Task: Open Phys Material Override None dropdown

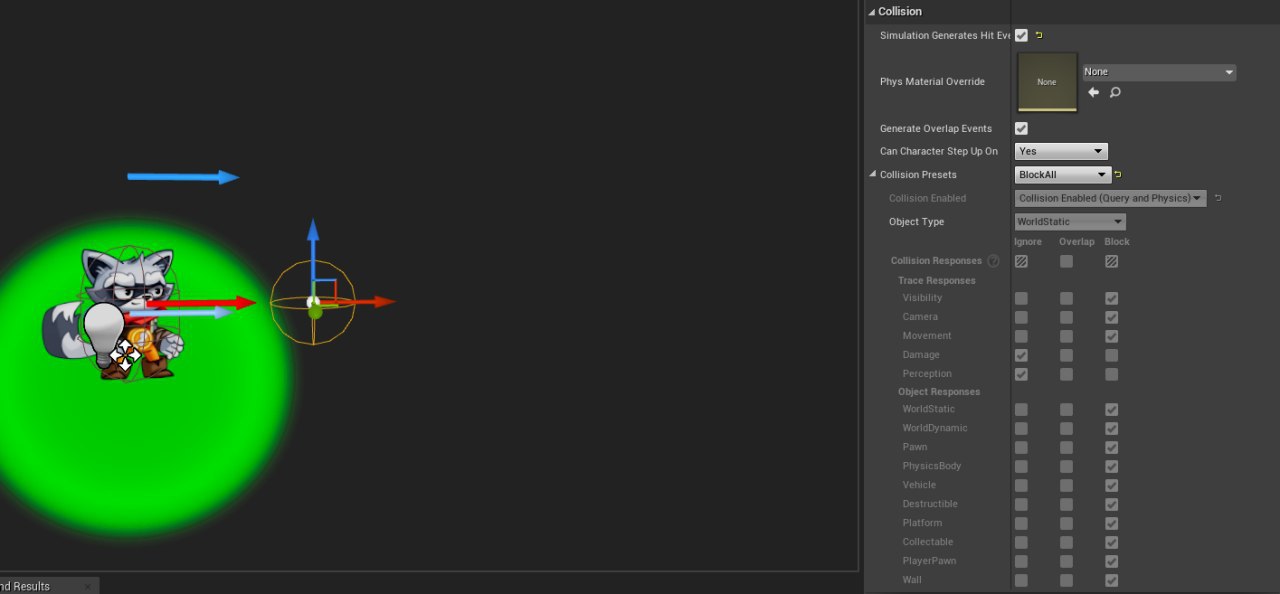Action: click(1159, 72)
